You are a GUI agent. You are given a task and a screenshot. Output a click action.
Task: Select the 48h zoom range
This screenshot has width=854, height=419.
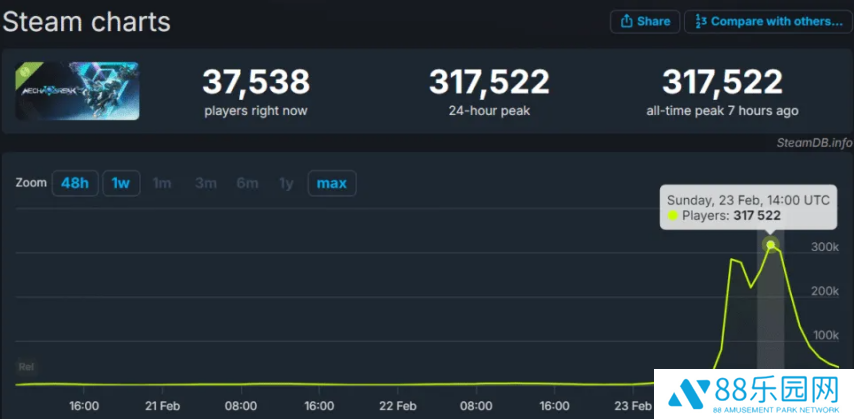(75, 183)
